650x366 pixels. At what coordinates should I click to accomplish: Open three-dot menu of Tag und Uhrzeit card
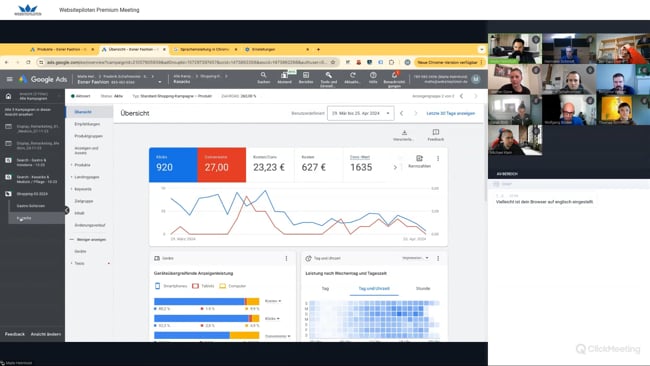[438, 258]
